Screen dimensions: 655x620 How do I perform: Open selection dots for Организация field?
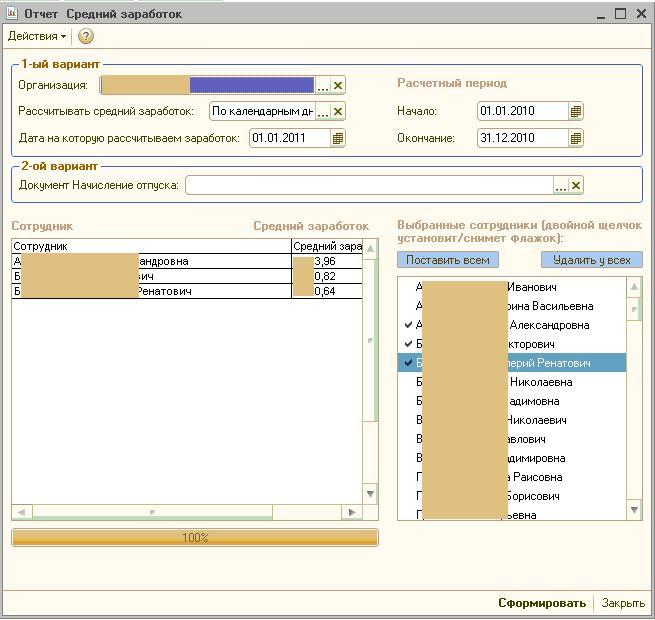(x=323, y=86)
